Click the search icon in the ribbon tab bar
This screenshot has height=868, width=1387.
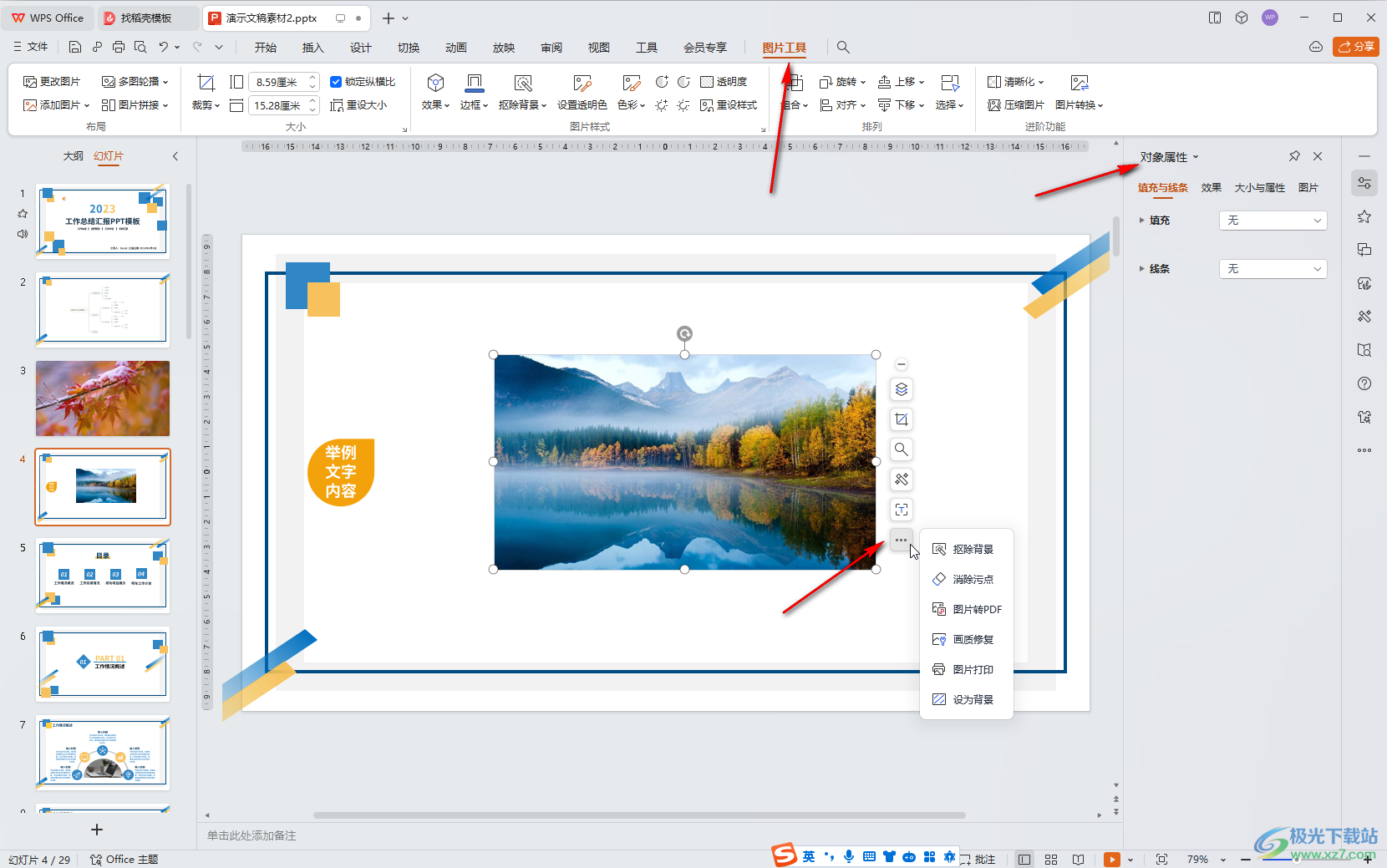tap(843, 48)
